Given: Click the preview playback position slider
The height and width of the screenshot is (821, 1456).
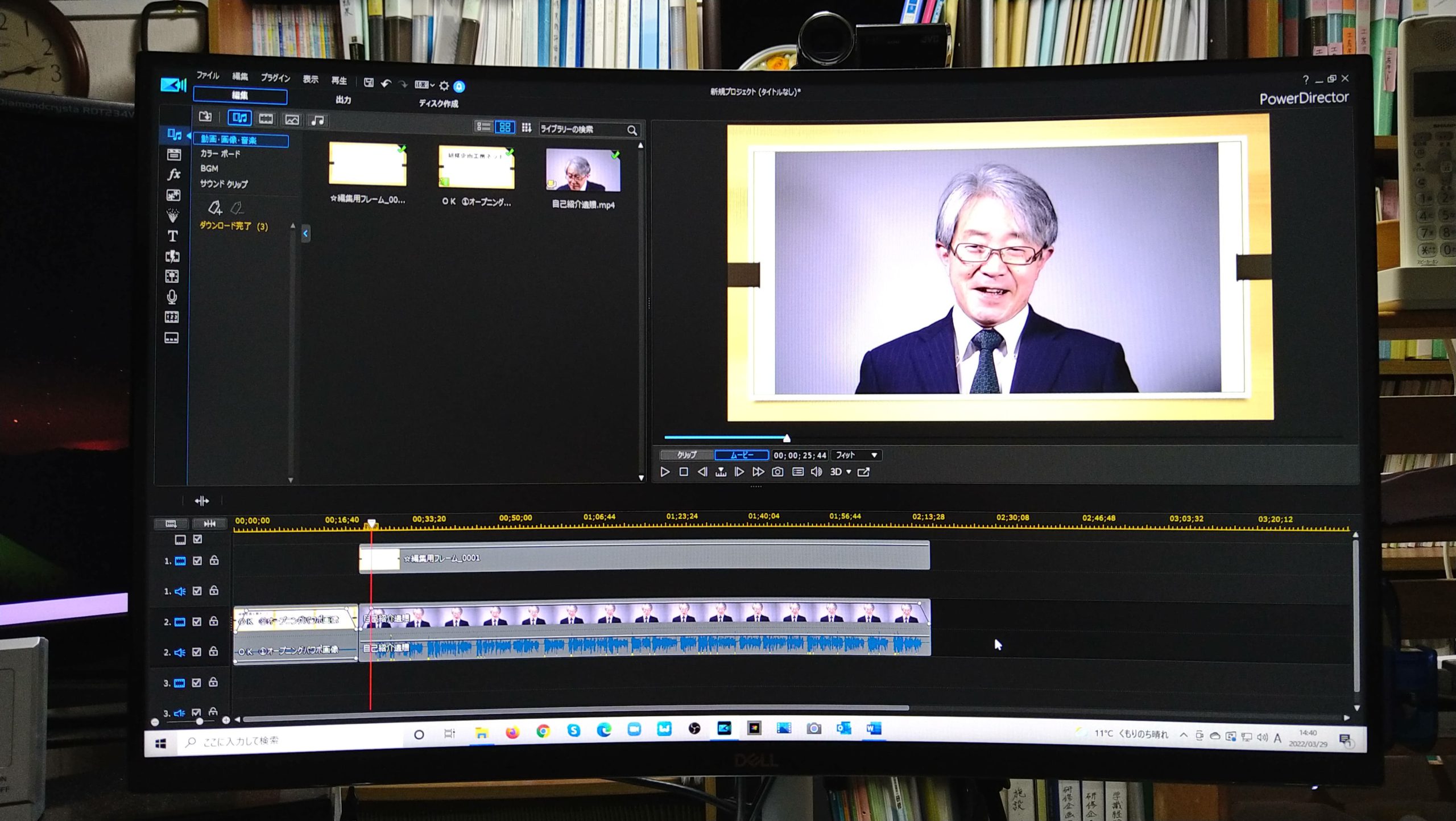Looking at the screenshot, I should pyautogui.click(x=787, y=438).
